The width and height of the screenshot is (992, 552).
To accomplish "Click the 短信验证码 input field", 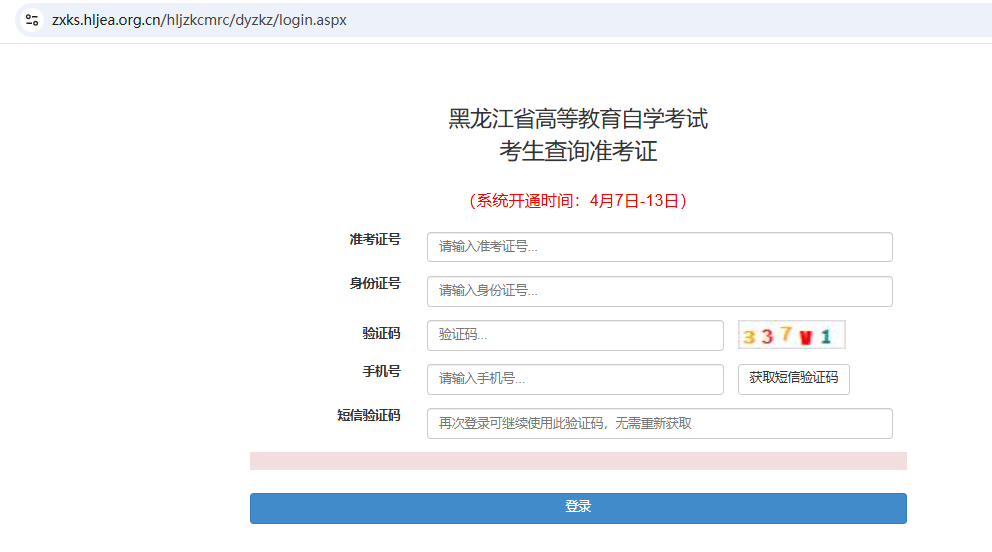I will (659, 423).
